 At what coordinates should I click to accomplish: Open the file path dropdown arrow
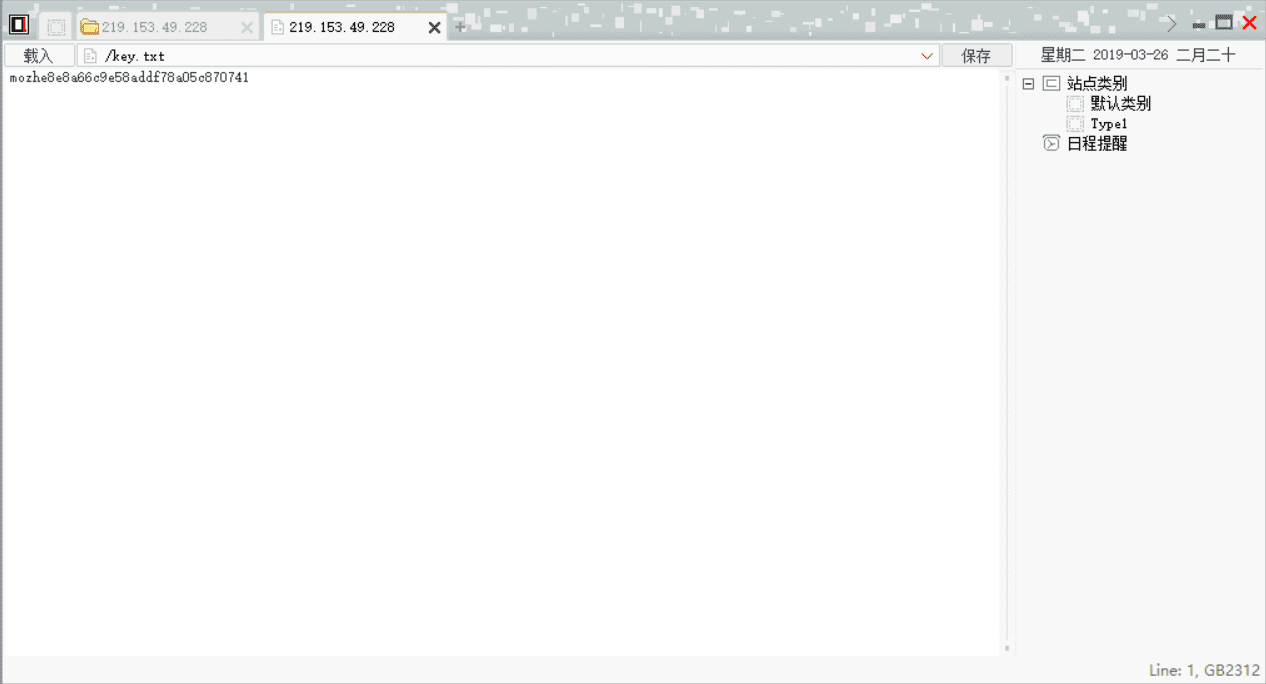tap(927, 56)
